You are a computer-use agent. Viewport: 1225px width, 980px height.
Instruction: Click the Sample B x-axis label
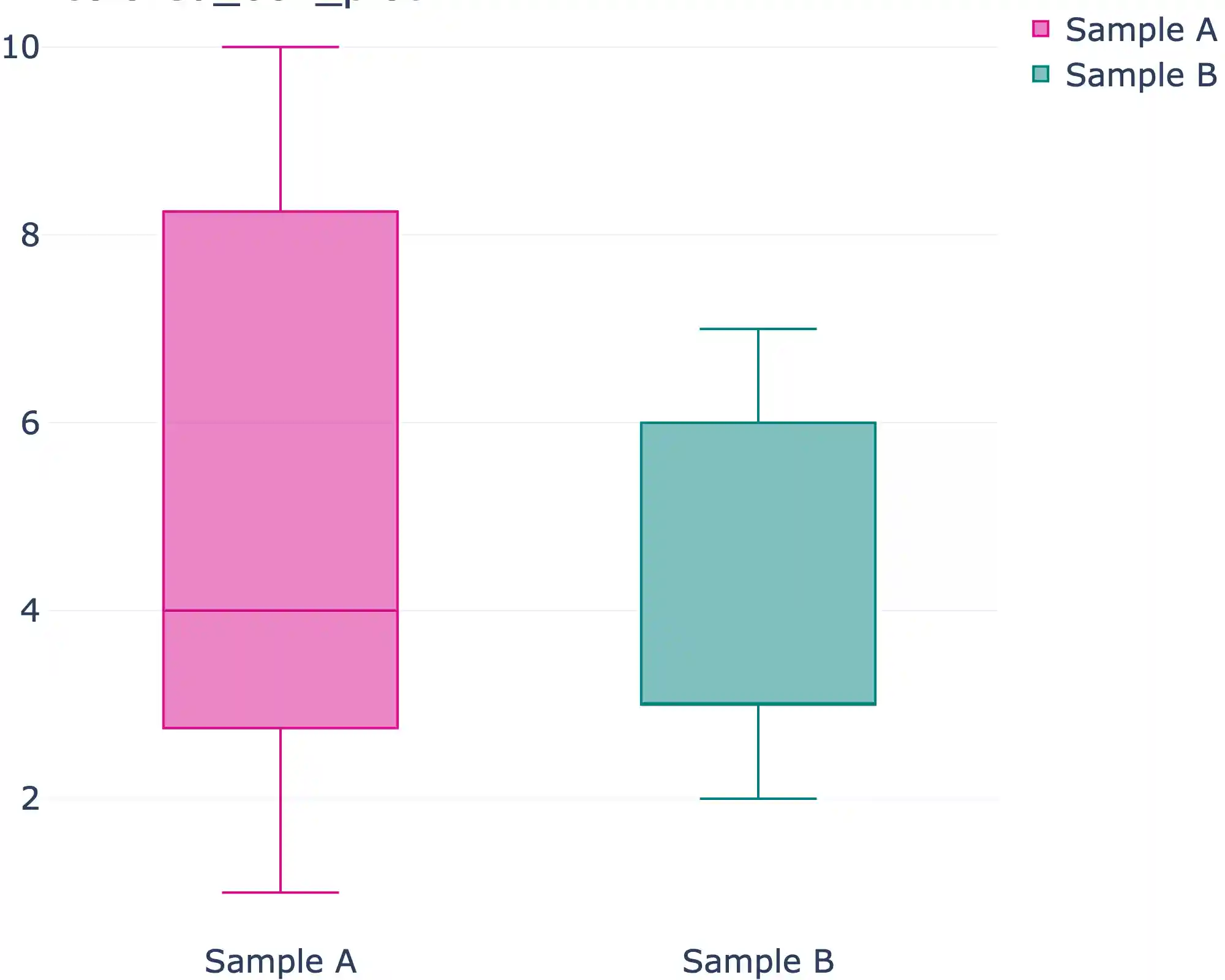758,961
